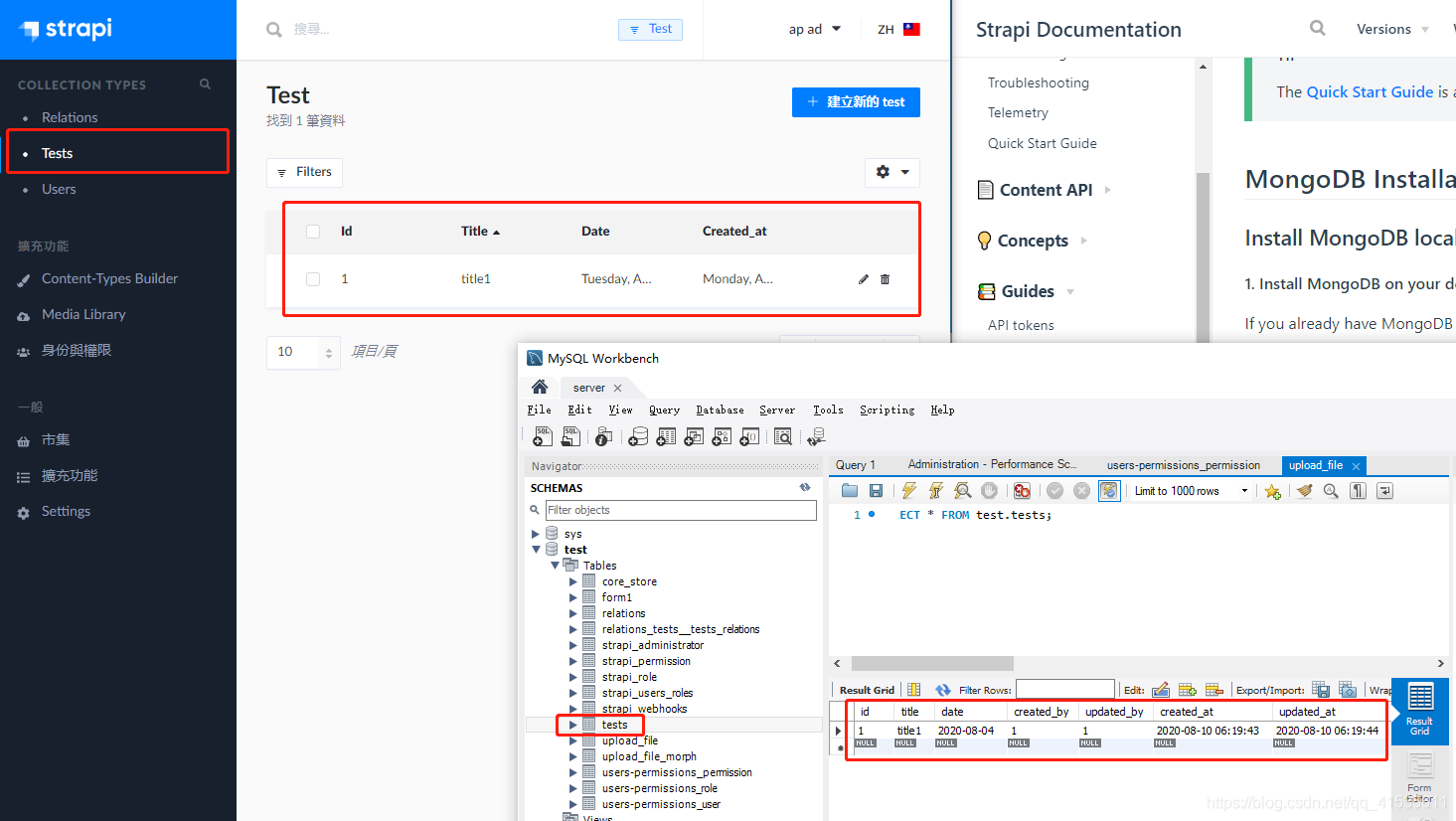
Task: Refresh schemas list in Navigator
Action: pyautogui.click(x=805, y=487)
